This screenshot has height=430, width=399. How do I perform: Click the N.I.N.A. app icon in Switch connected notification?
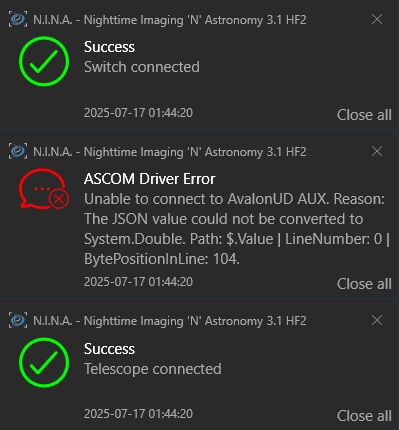click(x=18, y=20)
